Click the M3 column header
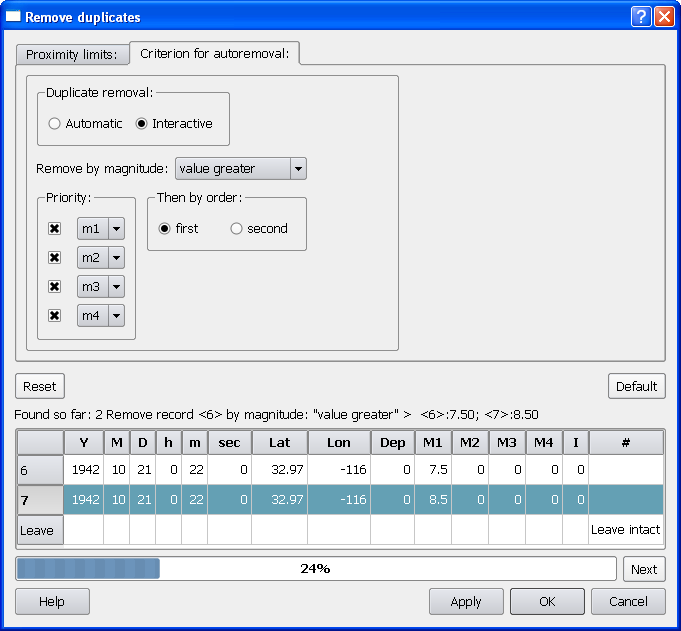681x631 pixels. click(507, 443)
